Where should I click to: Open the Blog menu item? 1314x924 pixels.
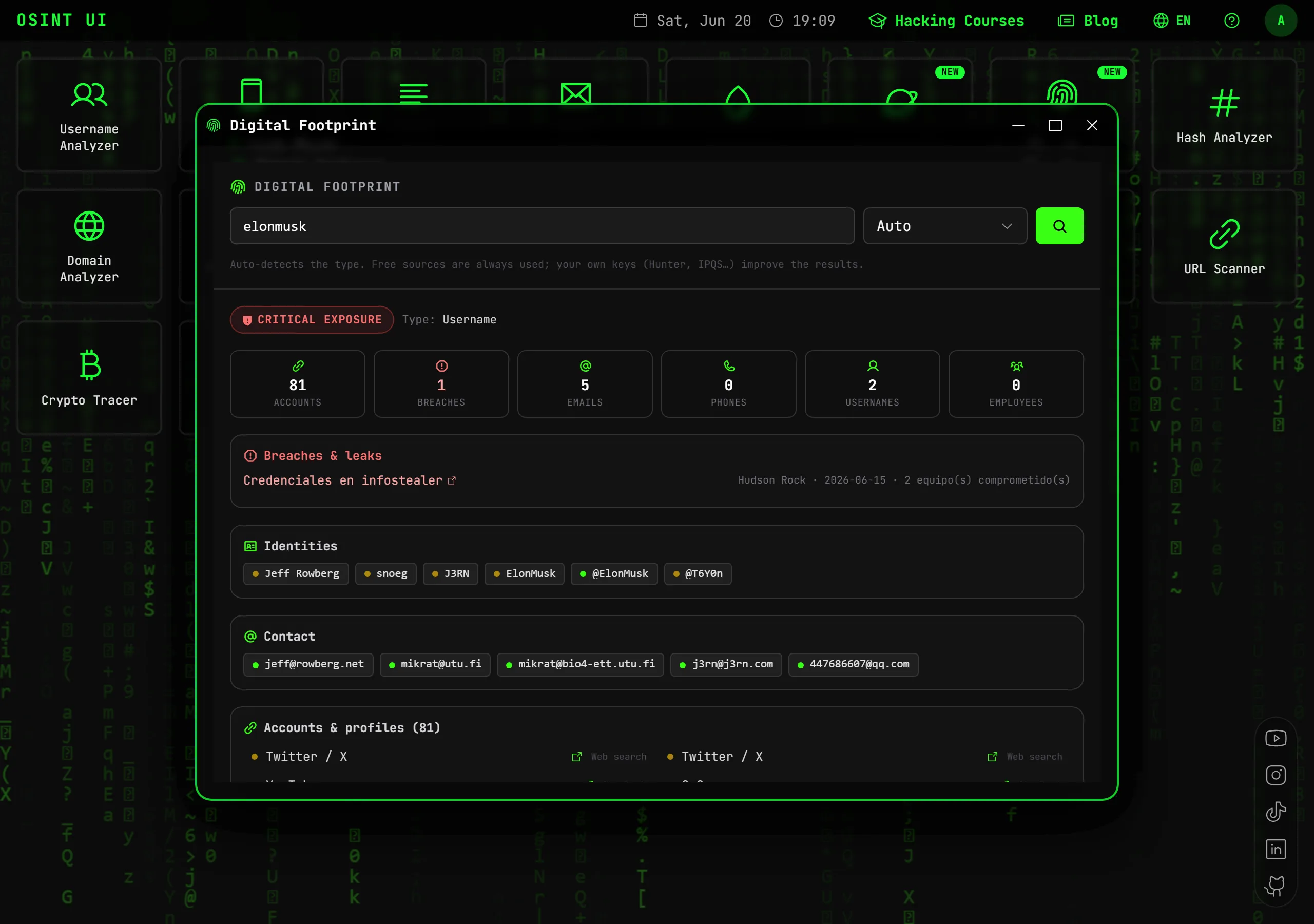[1087, 21]
